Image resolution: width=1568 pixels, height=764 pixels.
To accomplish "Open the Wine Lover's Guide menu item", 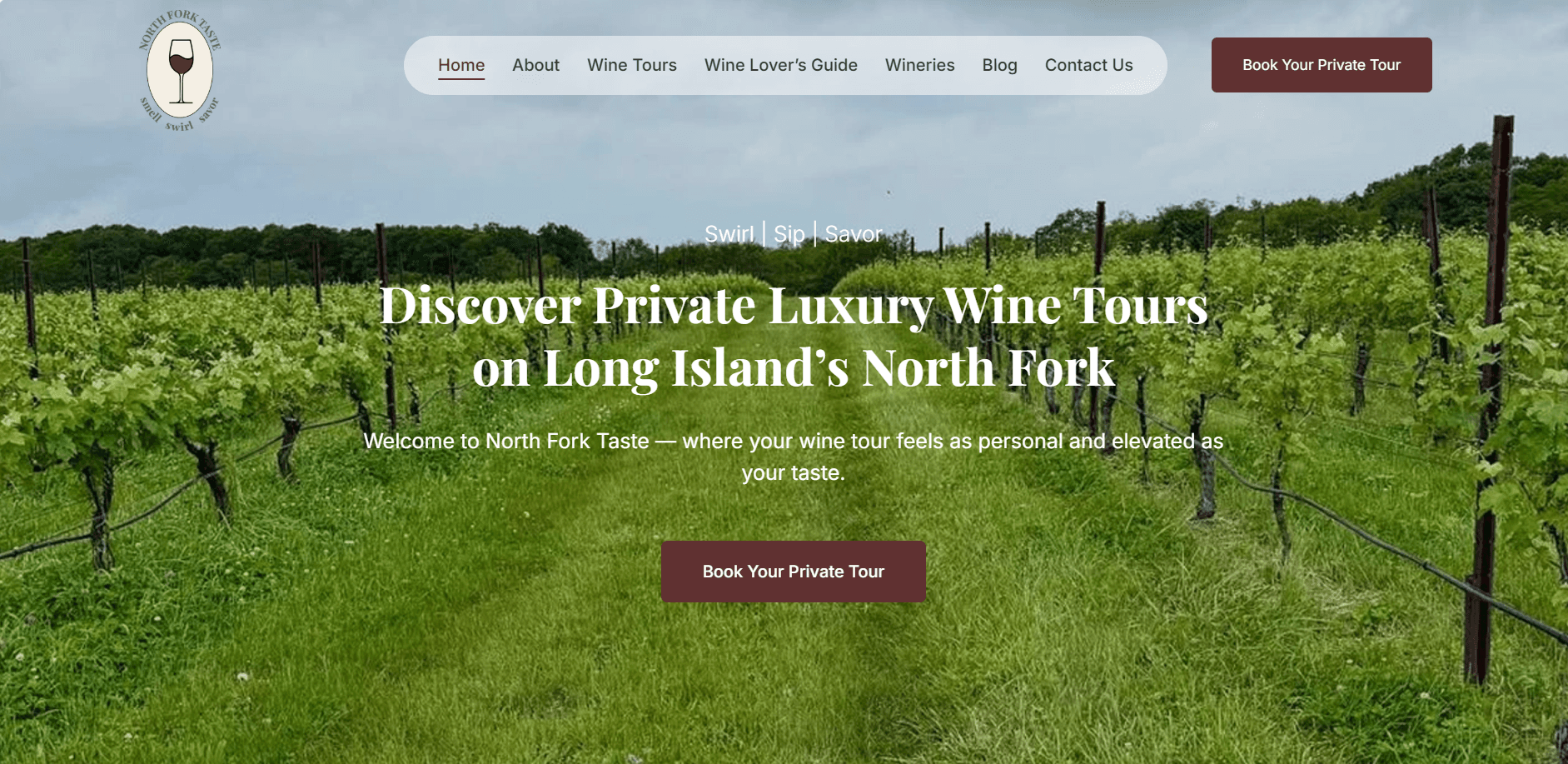I will (x=781, y=65).
